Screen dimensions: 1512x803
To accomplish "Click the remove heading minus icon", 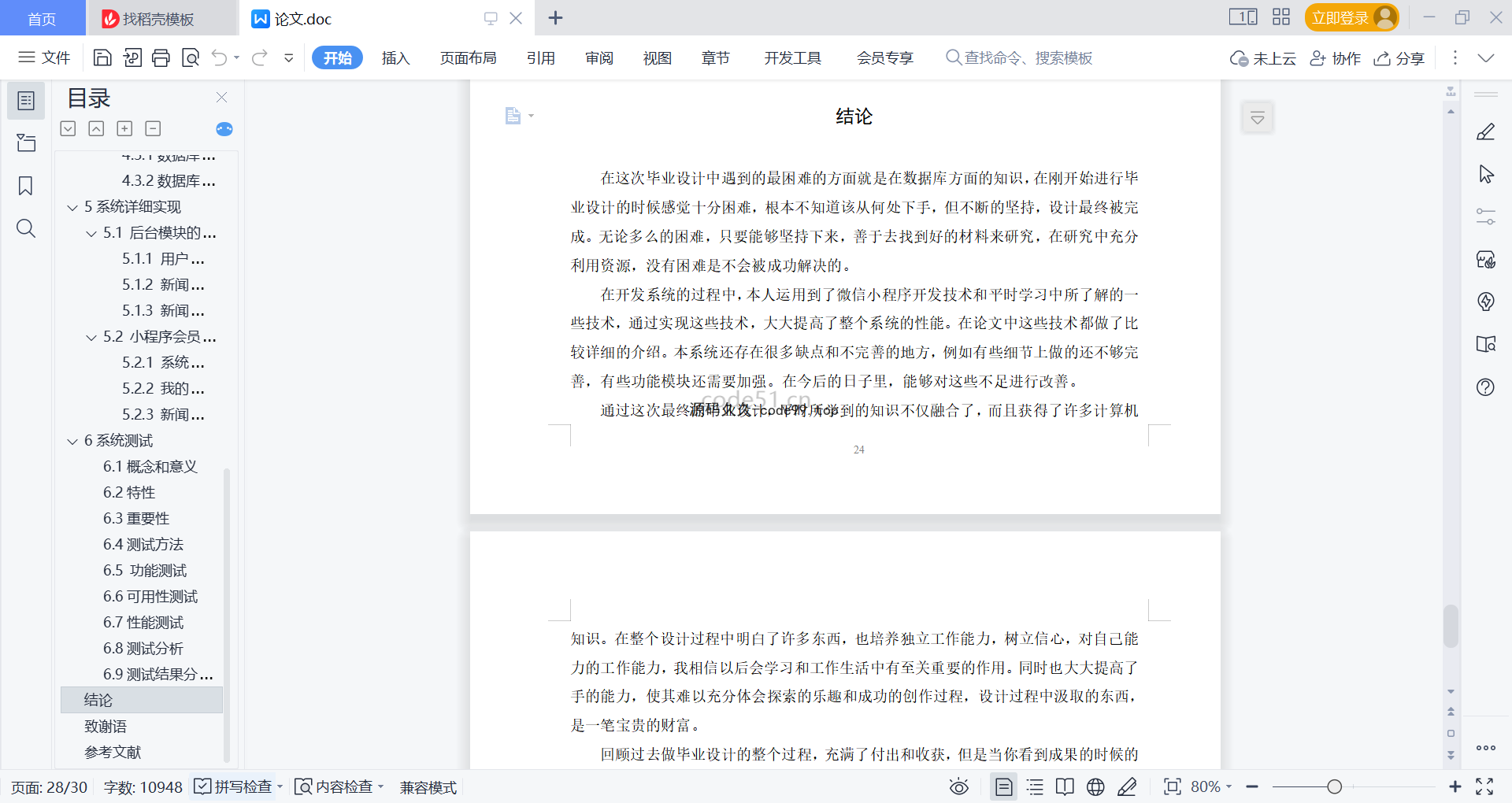I will (x=154, y=128).
